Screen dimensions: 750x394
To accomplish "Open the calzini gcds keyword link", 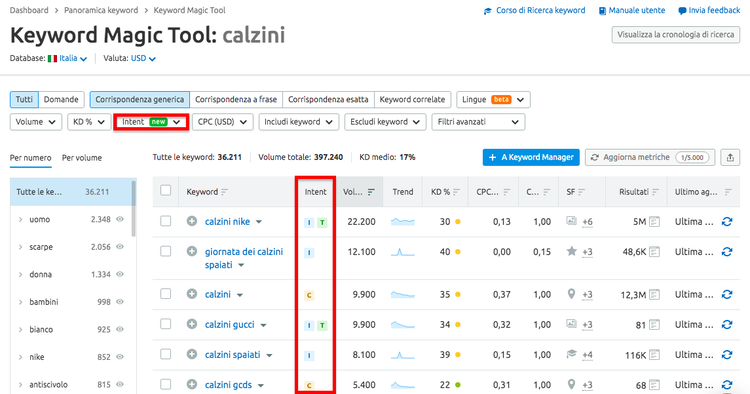I will [x=228, y=384].
